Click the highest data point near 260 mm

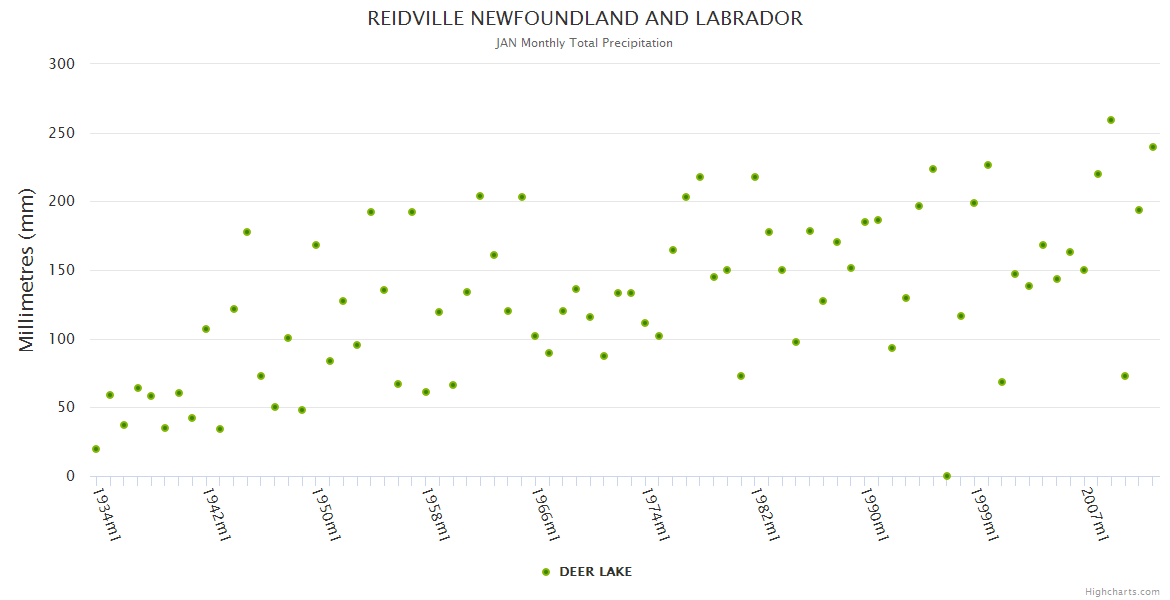(1111, 120)
